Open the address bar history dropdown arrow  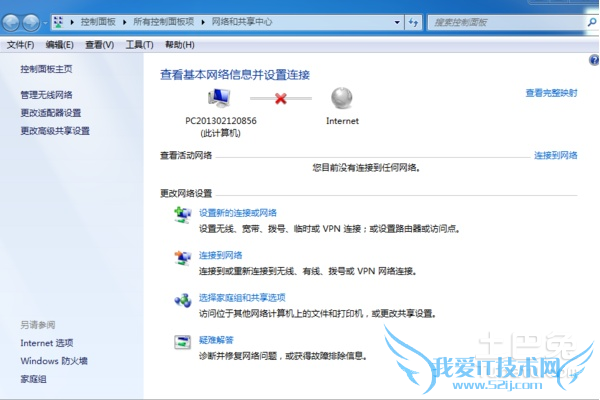click(x=397, y=22)
